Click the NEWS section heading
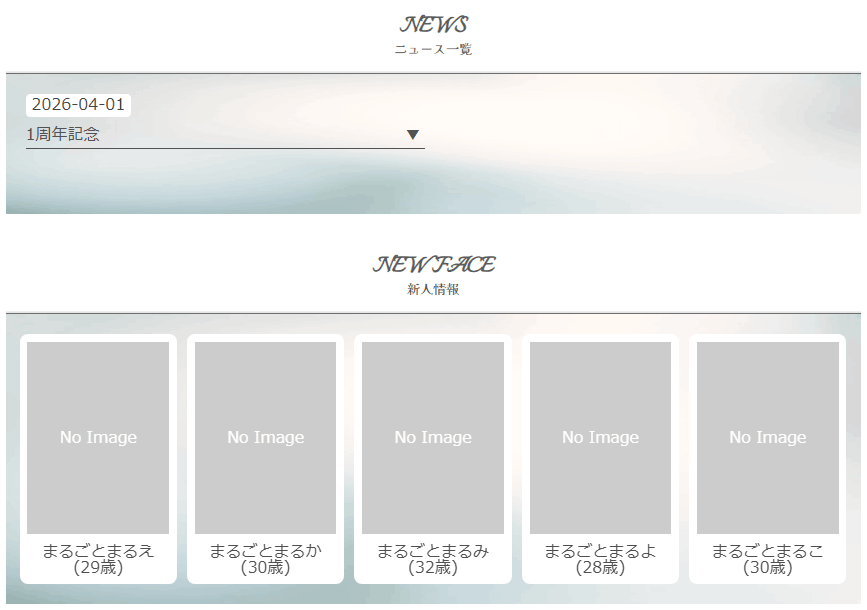Image resolution: width=867 pixels, height=610 pixels. click(x=433, y=25)
